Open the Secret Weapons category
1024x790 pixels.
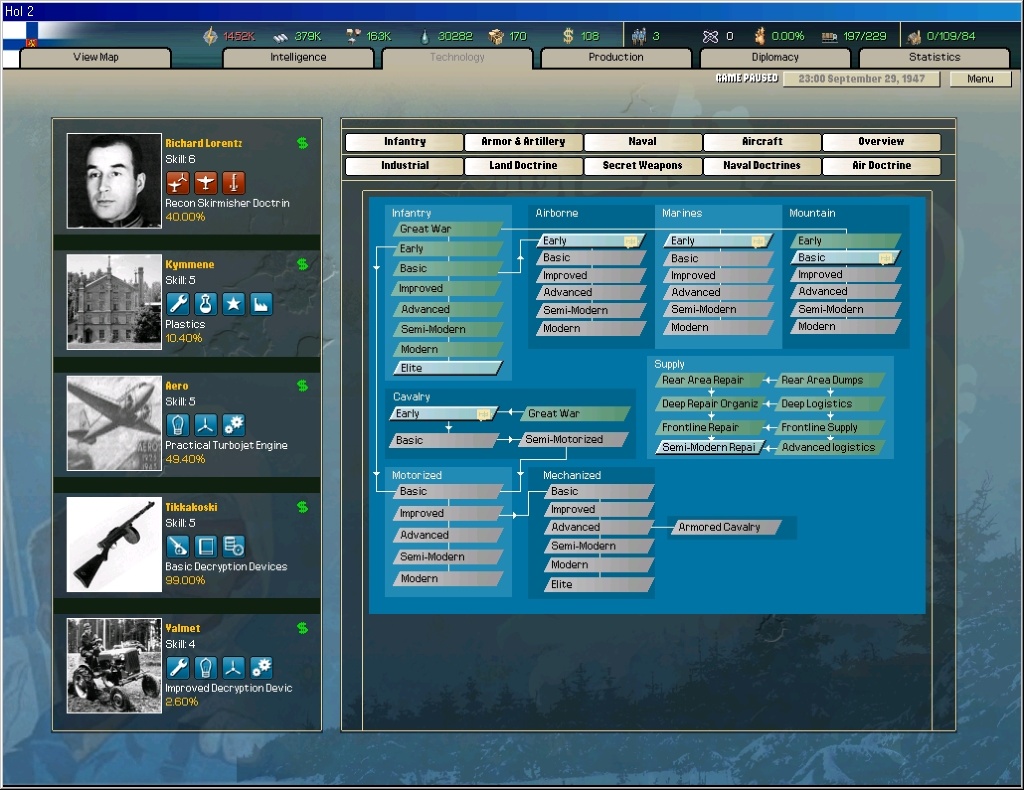click(643, 166)
